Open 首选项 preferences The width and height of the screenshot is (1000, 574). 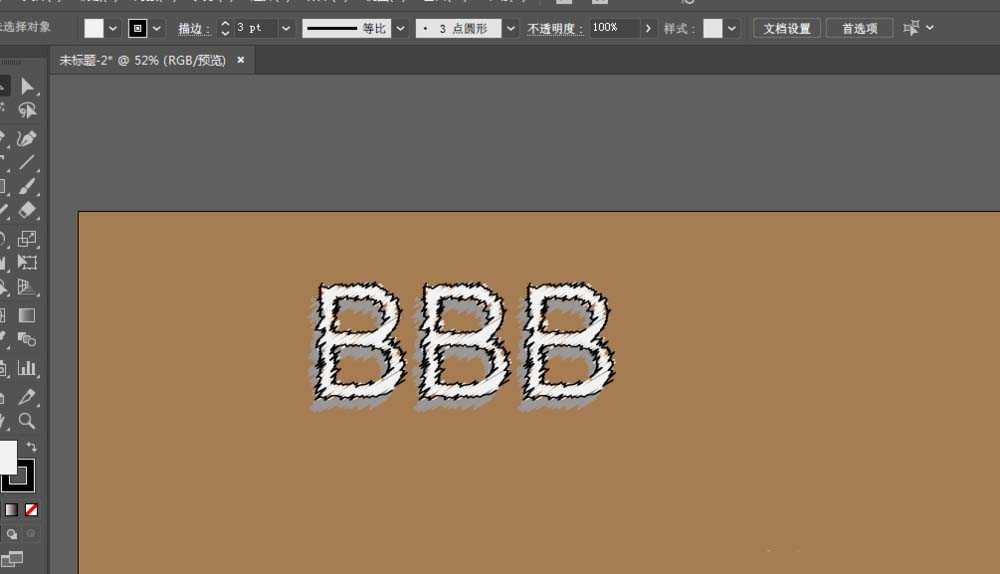coord(859,28)
